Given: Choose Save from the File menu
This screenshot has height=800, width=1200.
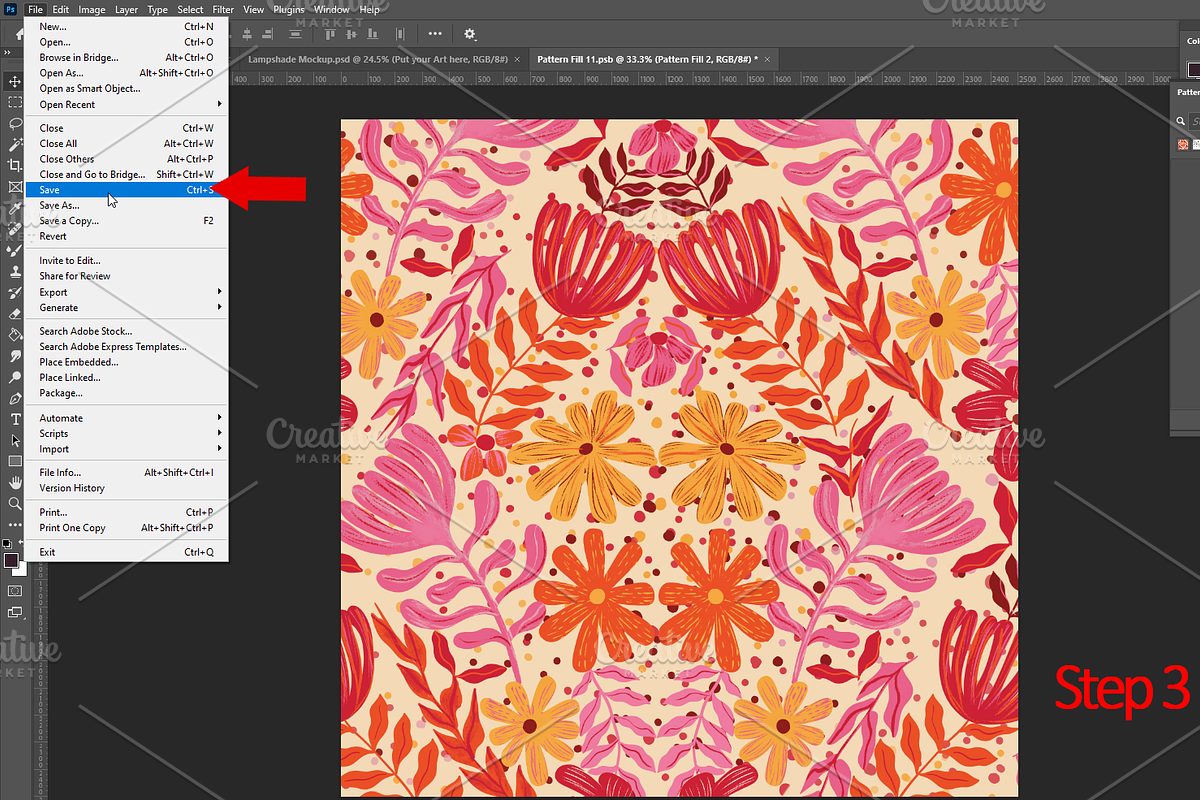Looking at the screenshot, I should 126,190.
